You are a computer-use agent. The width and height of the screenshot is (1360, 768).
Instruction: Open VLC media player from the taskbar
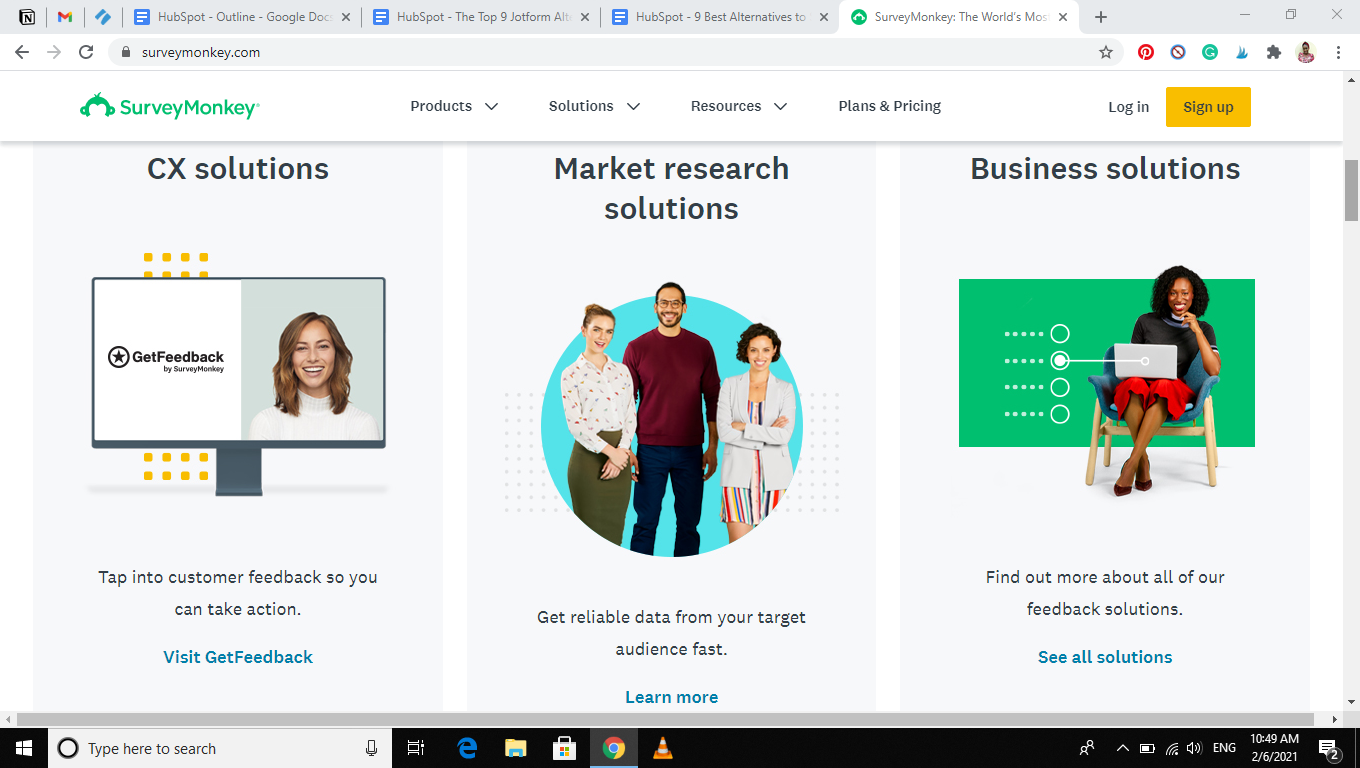(662, 748)
